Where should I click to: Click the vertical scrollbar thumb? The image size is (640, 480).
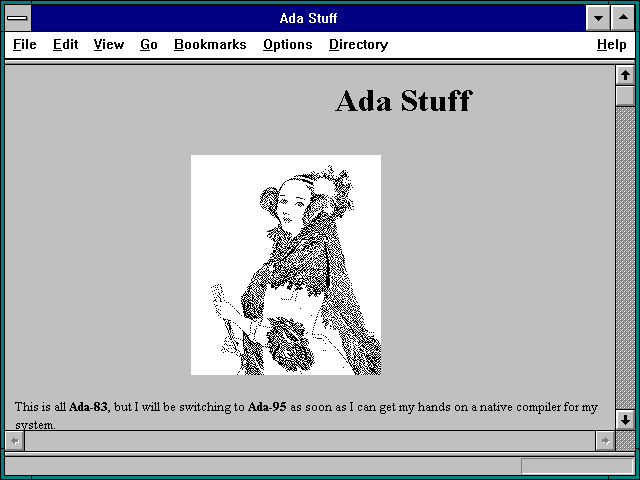pos(625,96)
